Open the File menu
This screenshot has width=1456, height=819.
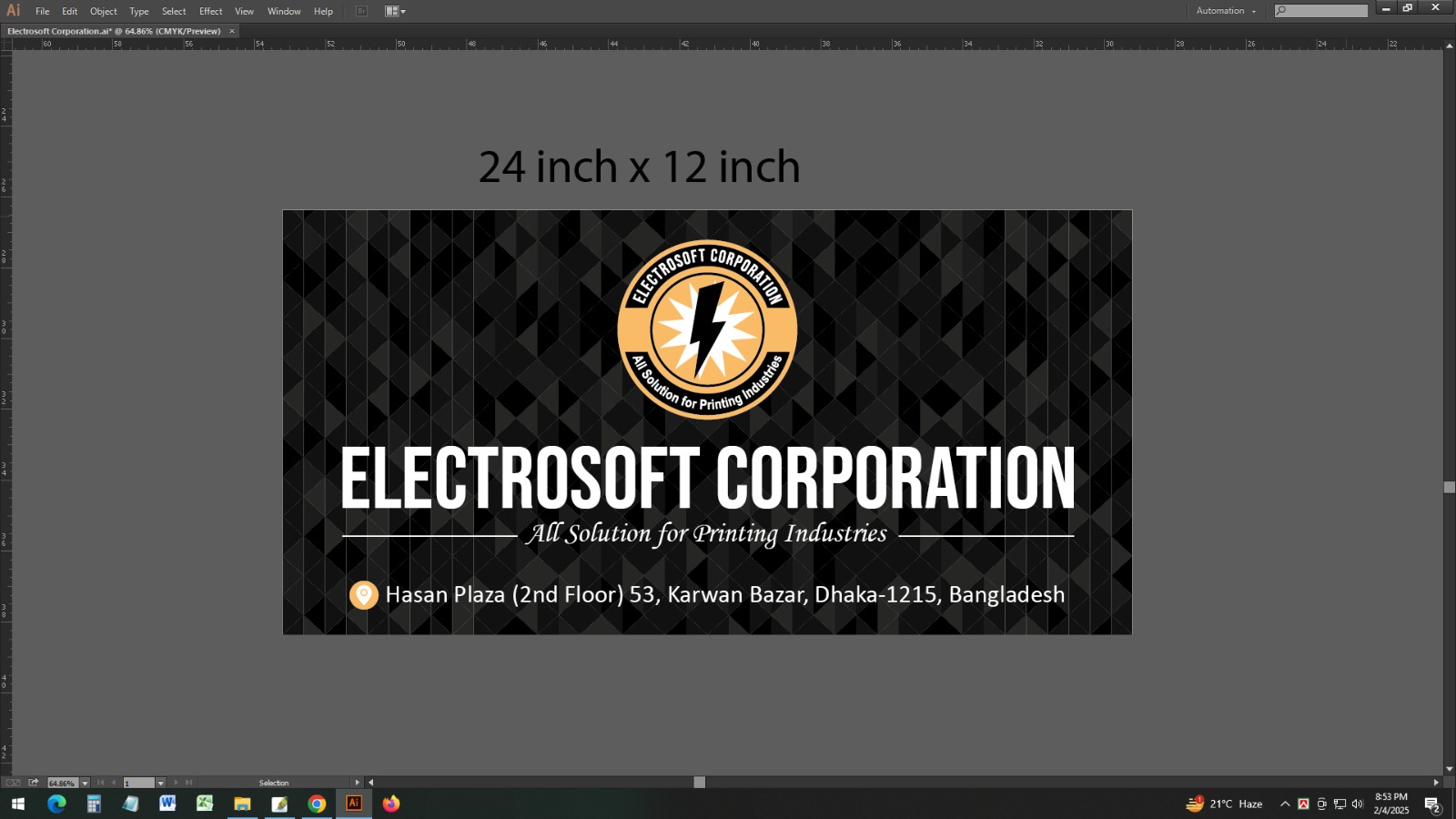tap(42, 11)
